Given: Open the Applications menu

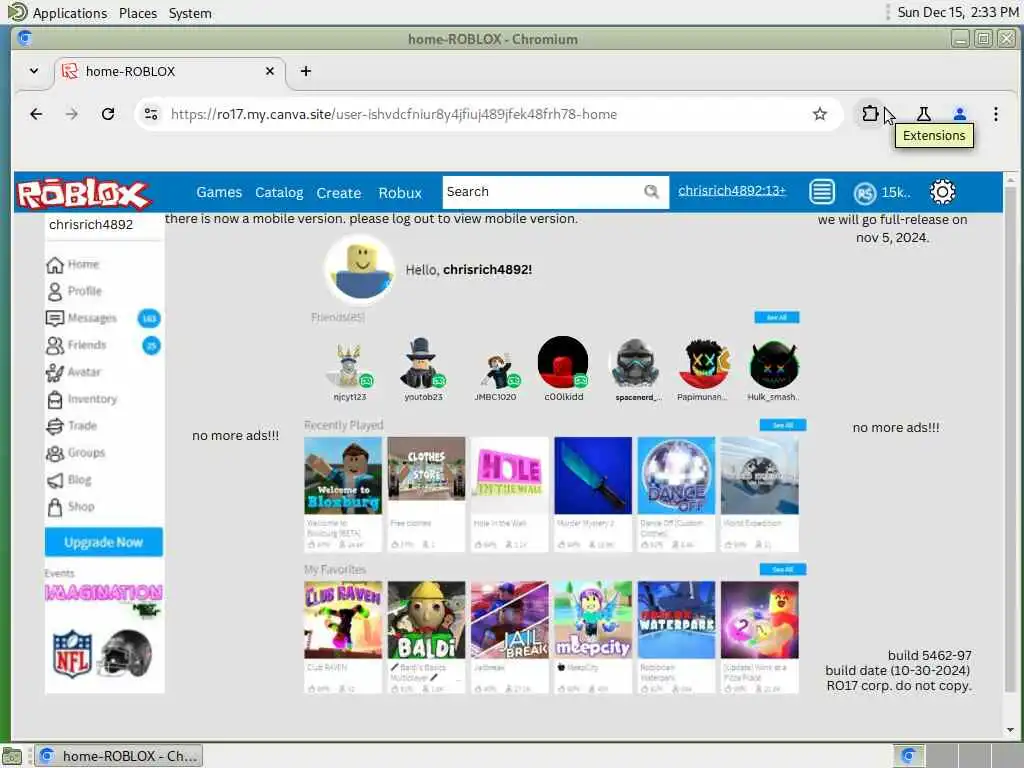Looking at the screenshot, I should point(69,12).
